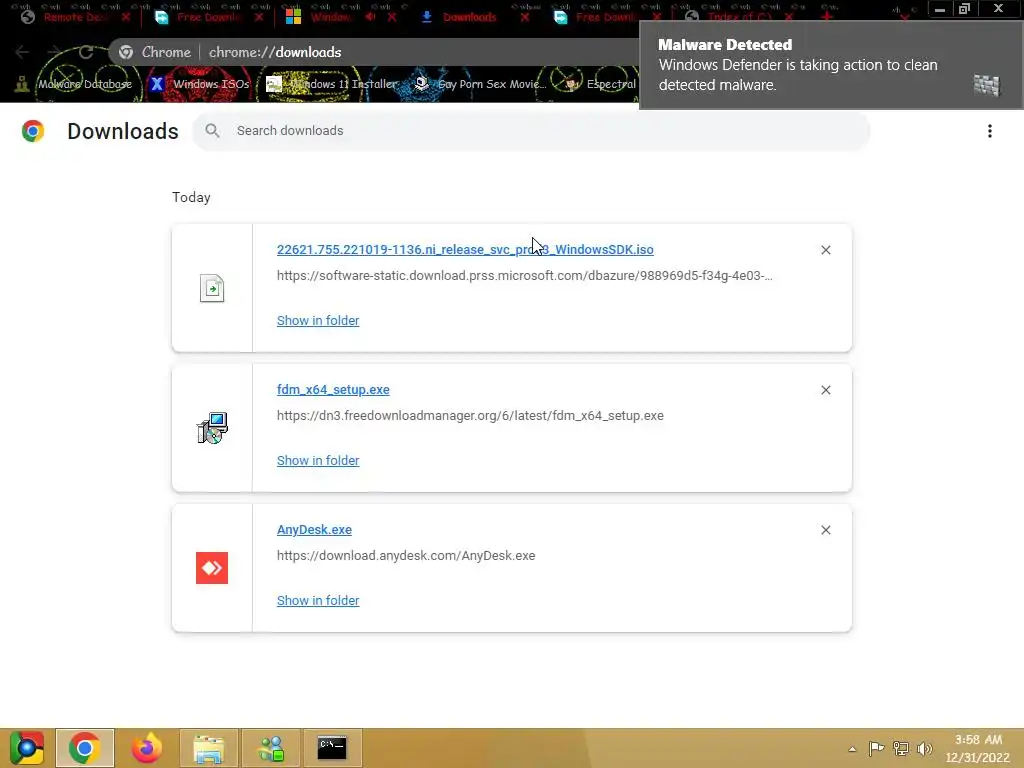Open the Espectral bookmark
The height and width of the screenshot is (768, 1024).
[600, 84]
